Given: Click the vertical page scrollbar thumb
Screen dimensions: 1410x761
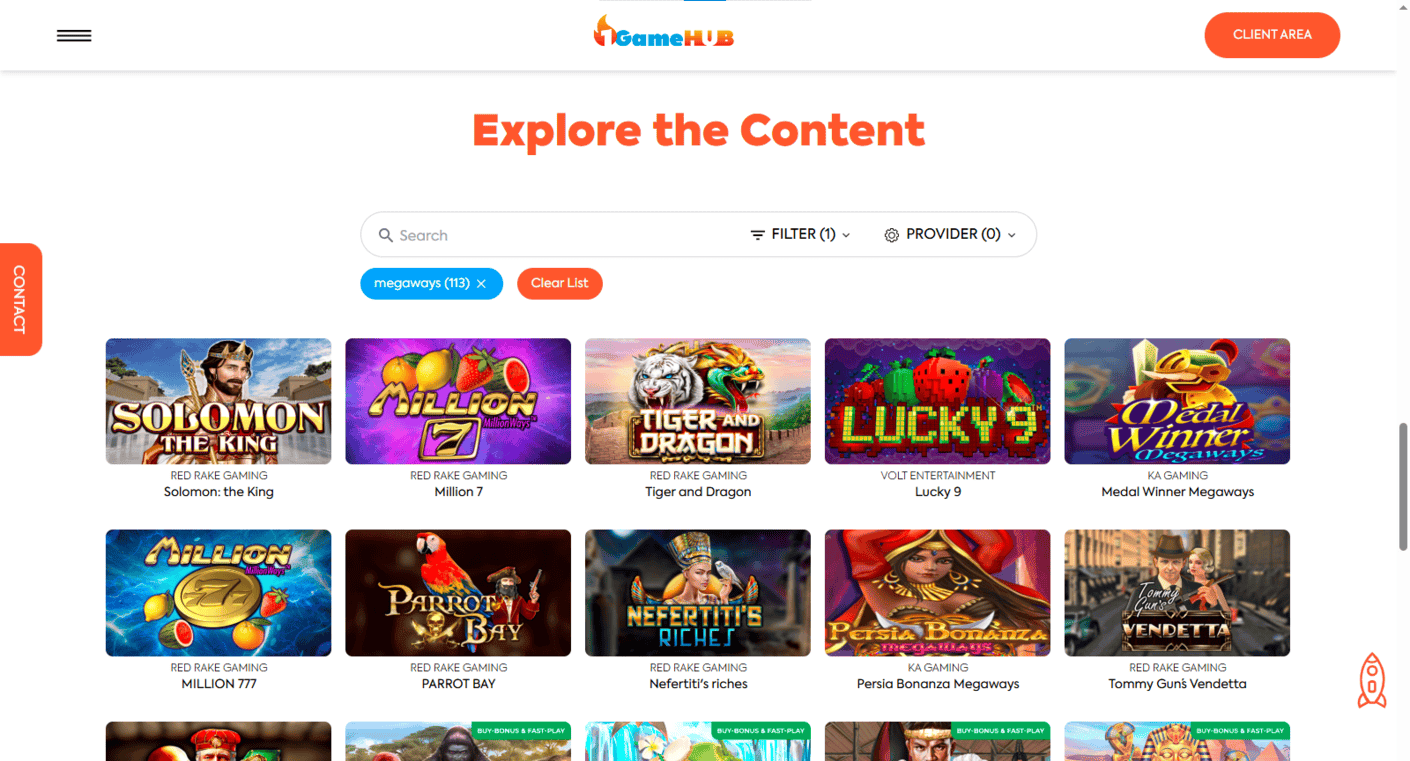Looking at the screenshot, I should tap(1403, 486).
